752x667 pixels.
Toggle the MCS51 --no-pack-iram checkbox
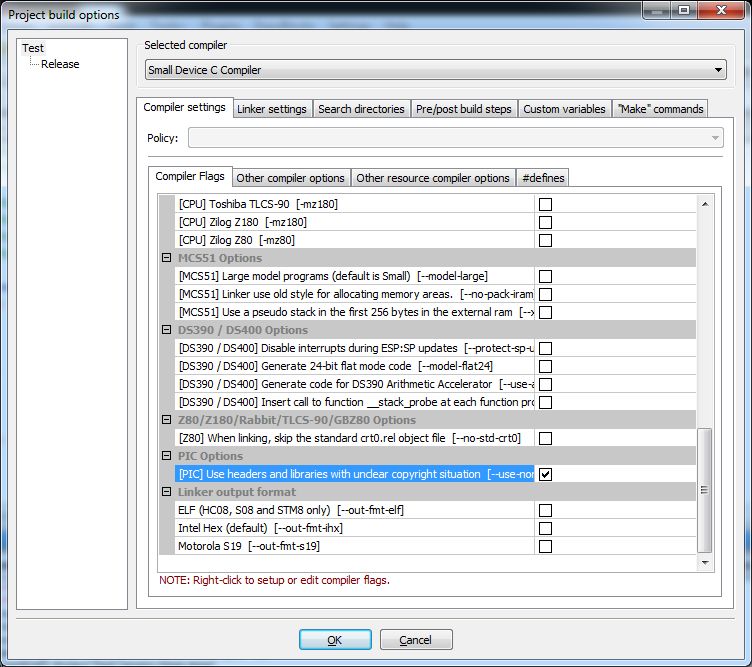point(545,294)
